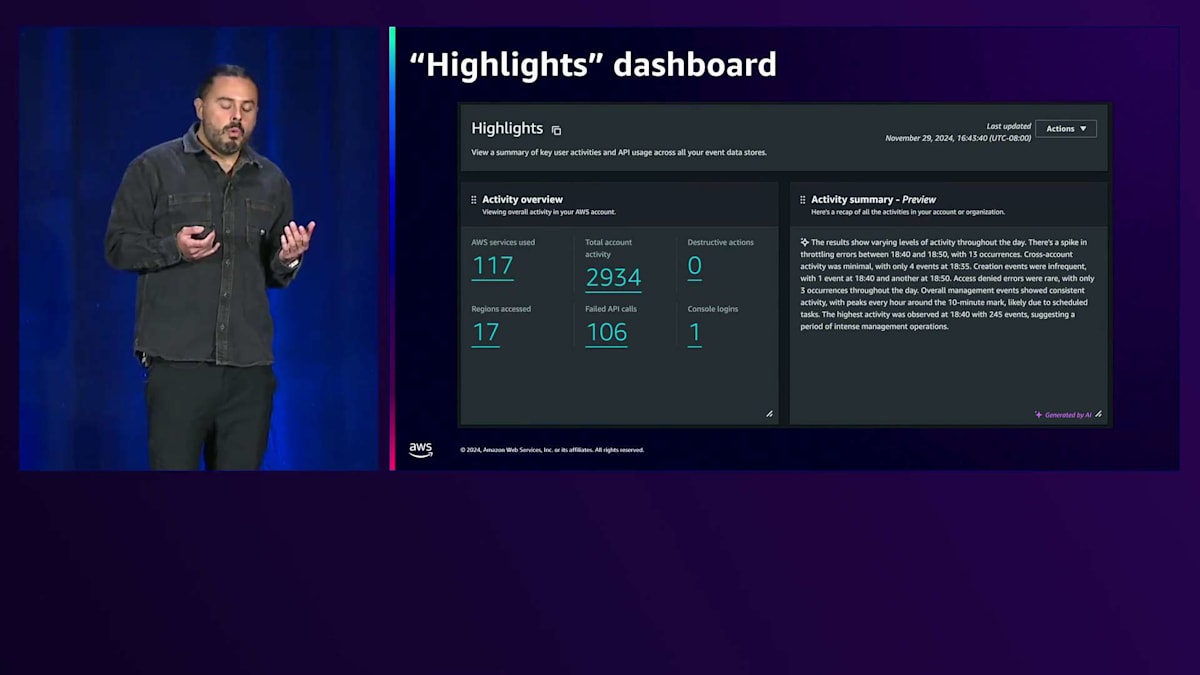
Task: Open the 2934 total account activity link
Action: click(x=613, y=278)
